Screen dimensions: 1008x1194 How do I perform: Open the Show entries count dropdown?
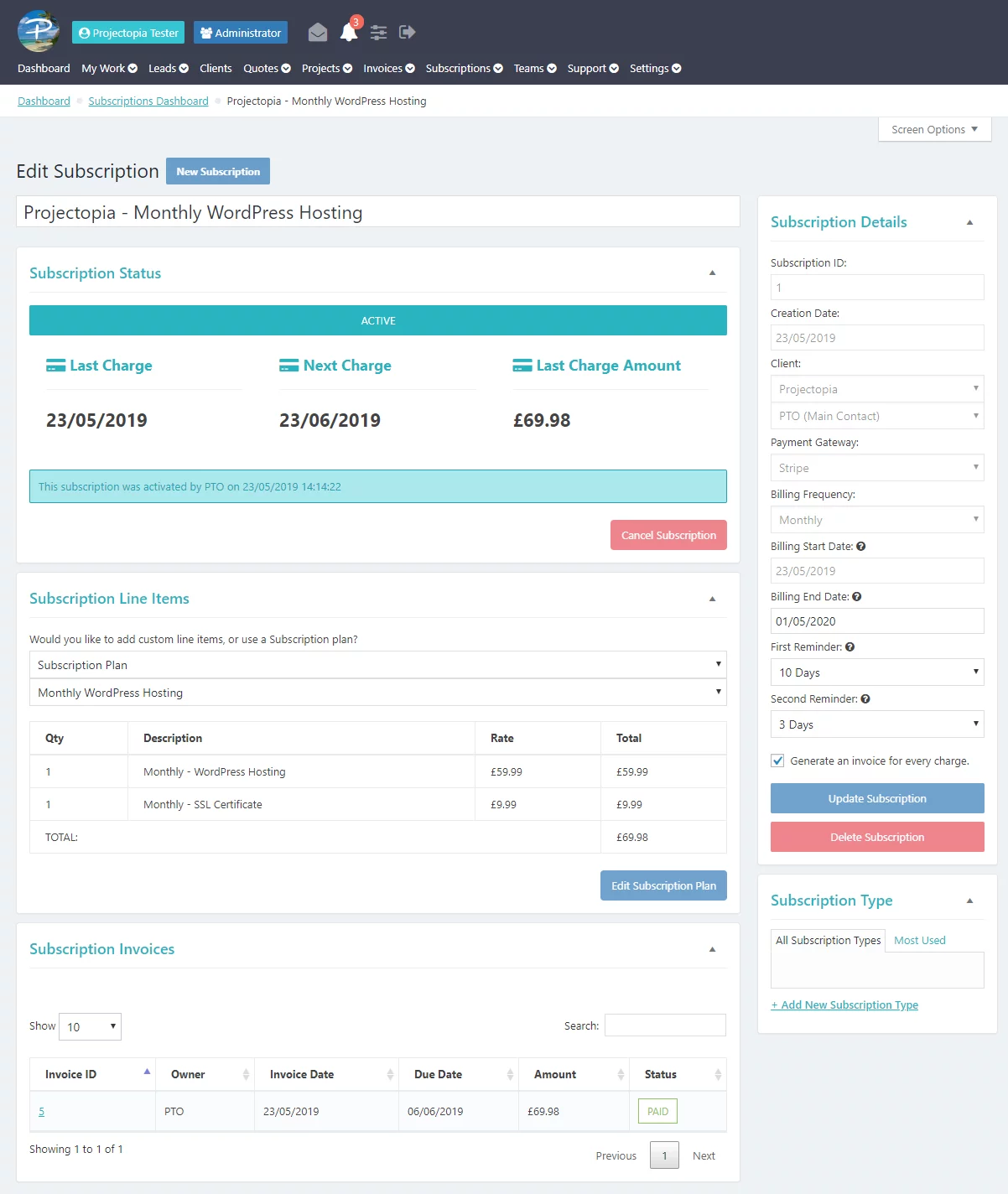(x=91, y=1026)
